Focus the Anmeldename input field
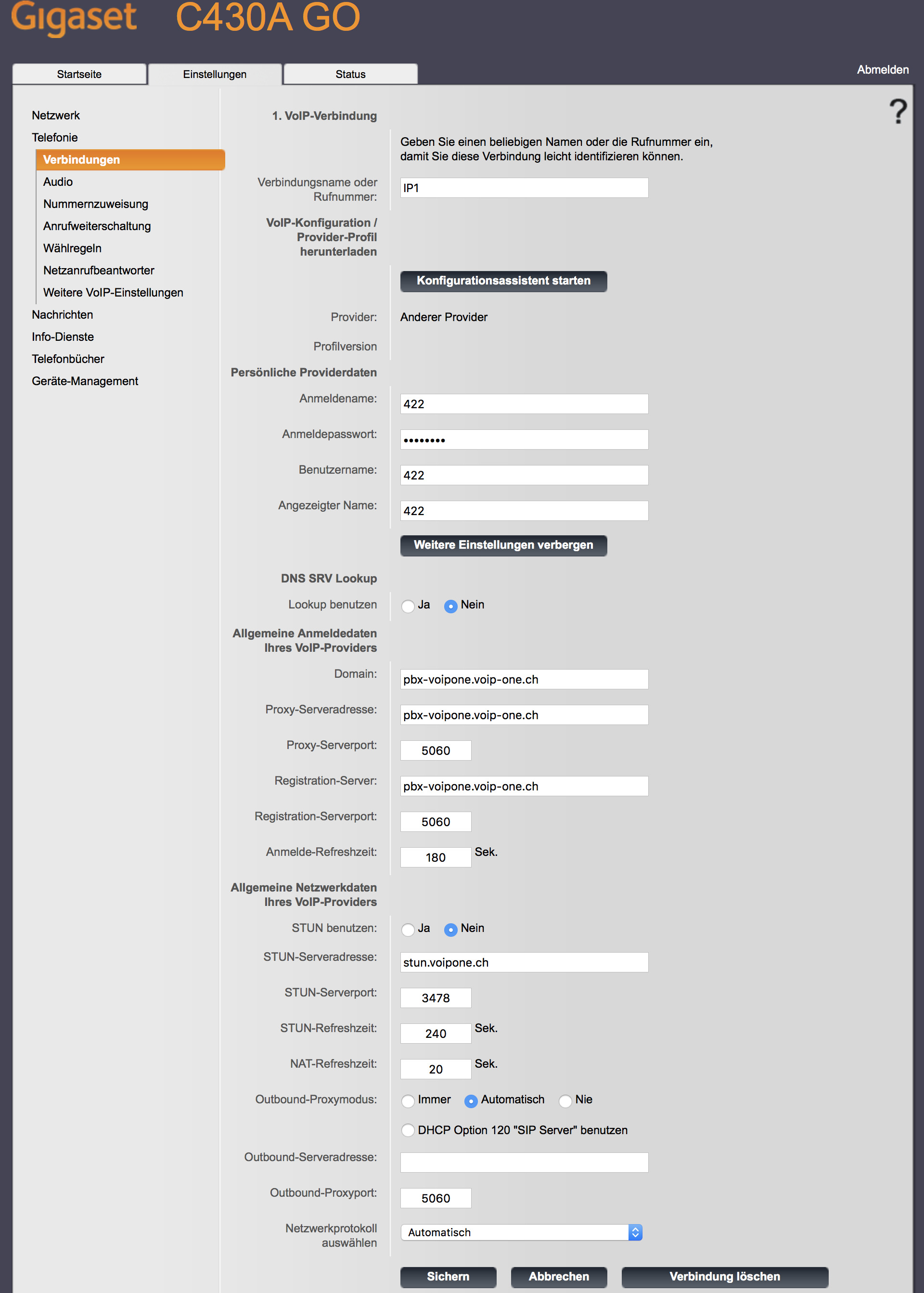This screenshot has width=924, height=1293. (524, 404)
